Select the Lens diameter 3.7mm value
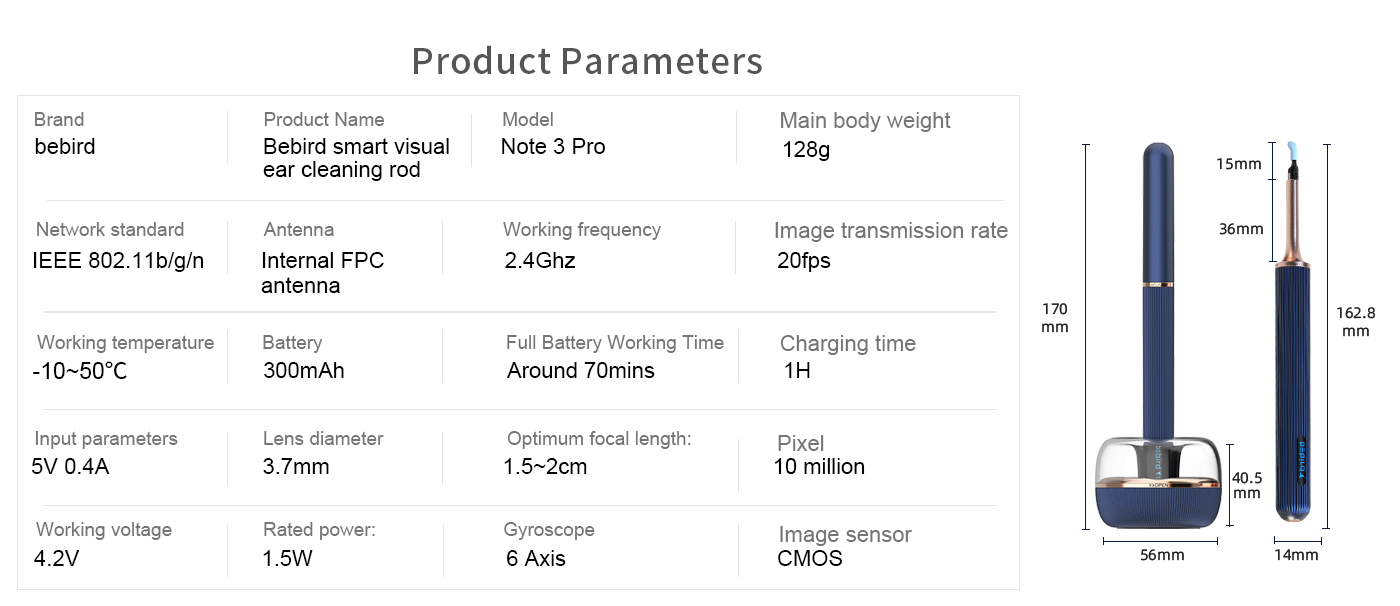The image size is (1400, 606). point(296,466)
